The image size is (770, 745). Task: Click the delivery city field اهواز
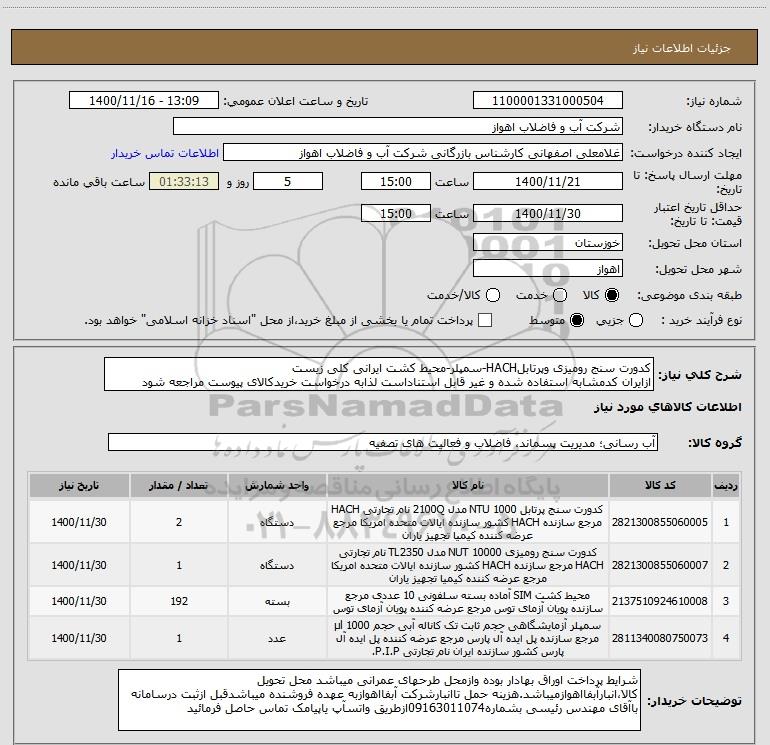coord(548,269)
